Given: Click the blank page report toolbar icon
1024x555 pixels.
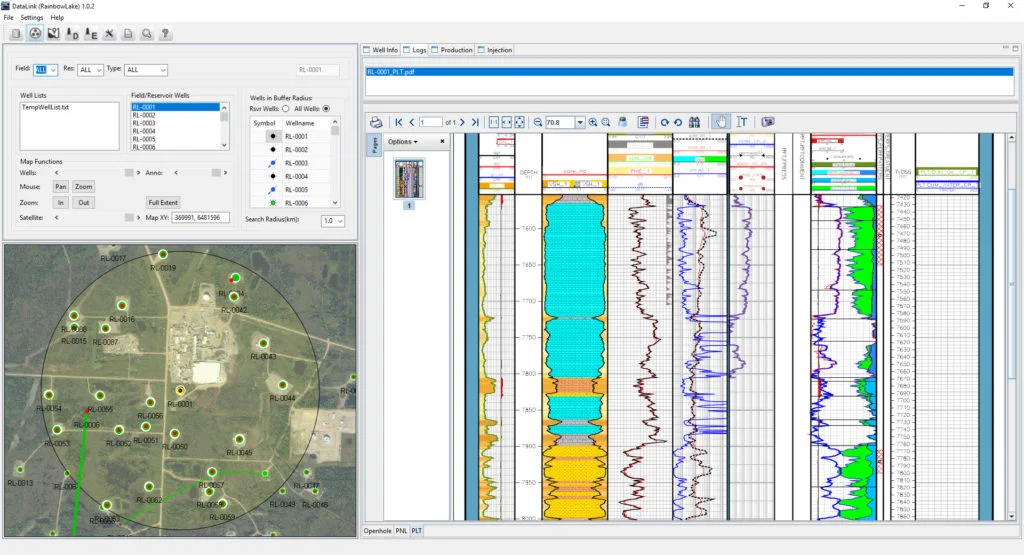Looking at the screenshot, I should point(128,34).
